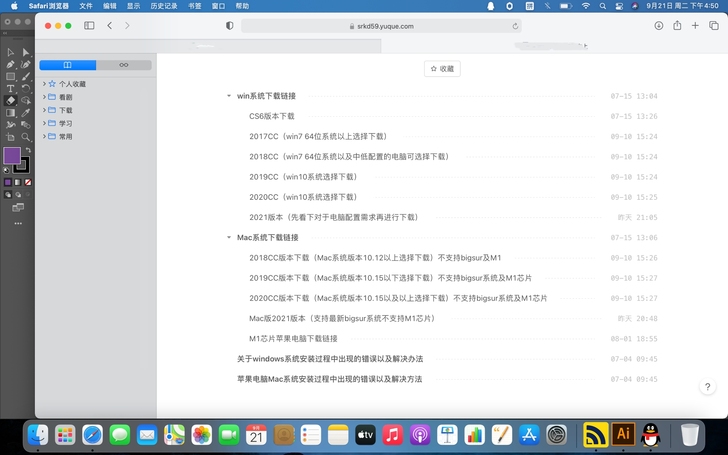Set fill to None in Illustrator toolbar
The height and width of the screenshot is (455, 728).
[x=28, y=182]
